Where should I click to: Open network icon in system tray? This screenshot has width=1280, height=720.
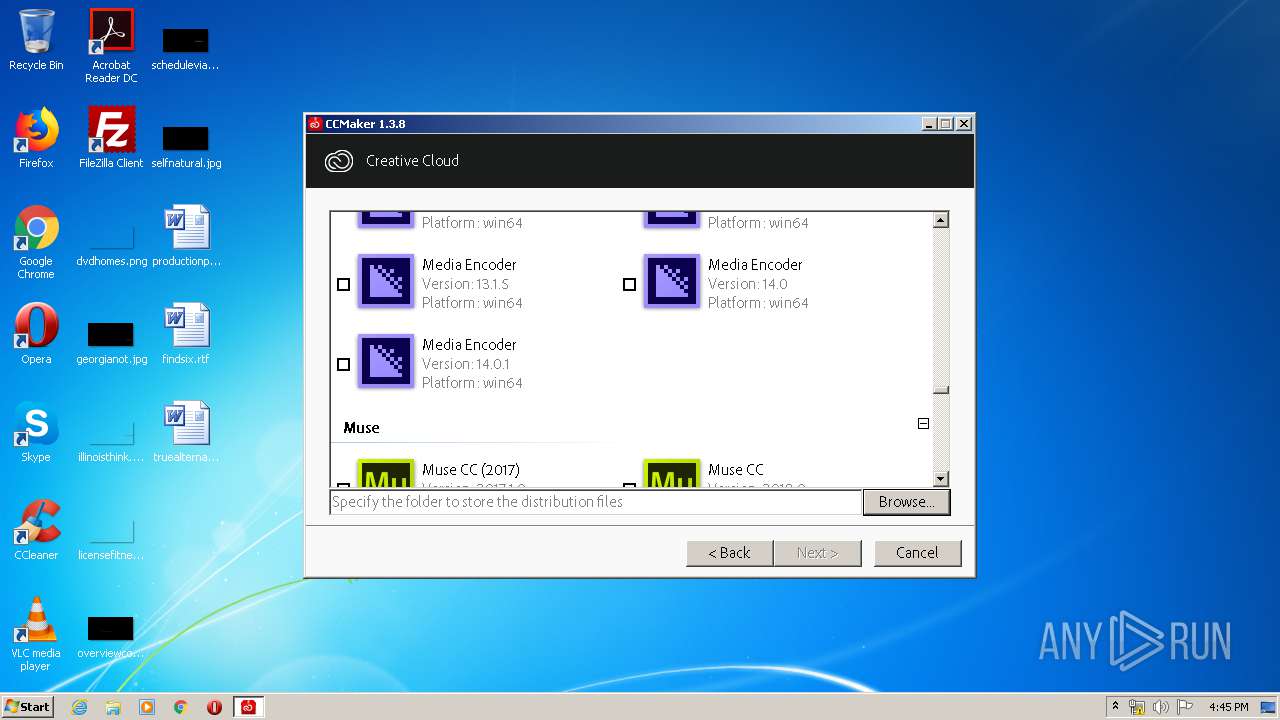coord(1137,707)
